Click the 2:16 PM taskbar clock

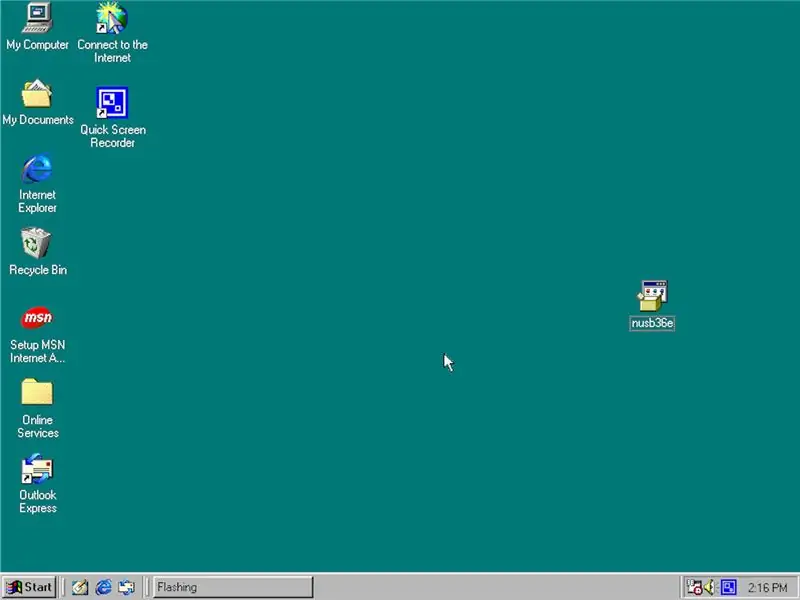point(767,588)
